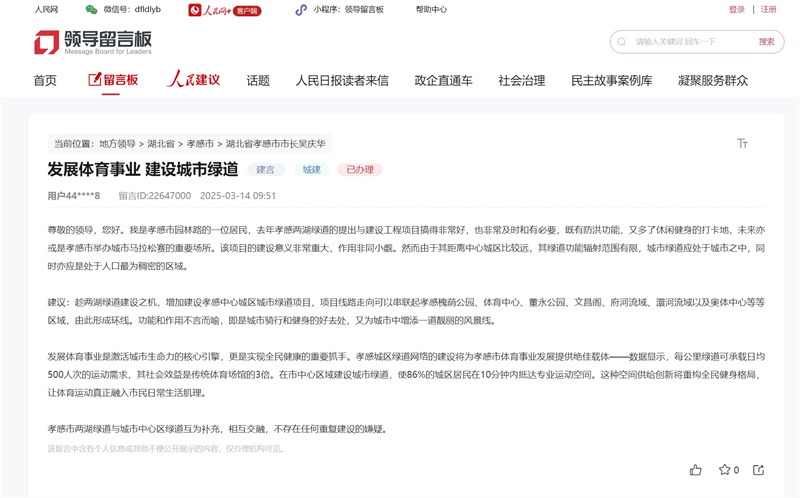Click 湖北省孝感市市长吴庆华 breadcrumb link
800x498 pixels.
point(276,144)
